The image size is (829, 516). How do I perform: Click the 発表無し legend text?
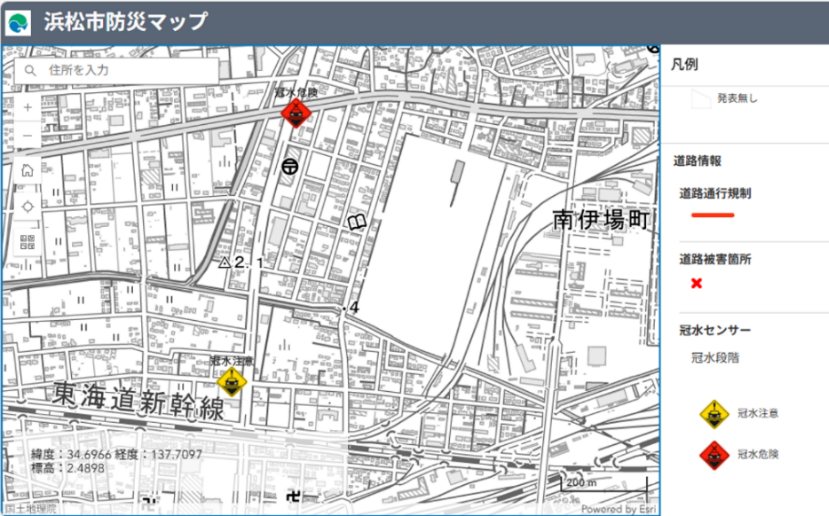point(737,98)
